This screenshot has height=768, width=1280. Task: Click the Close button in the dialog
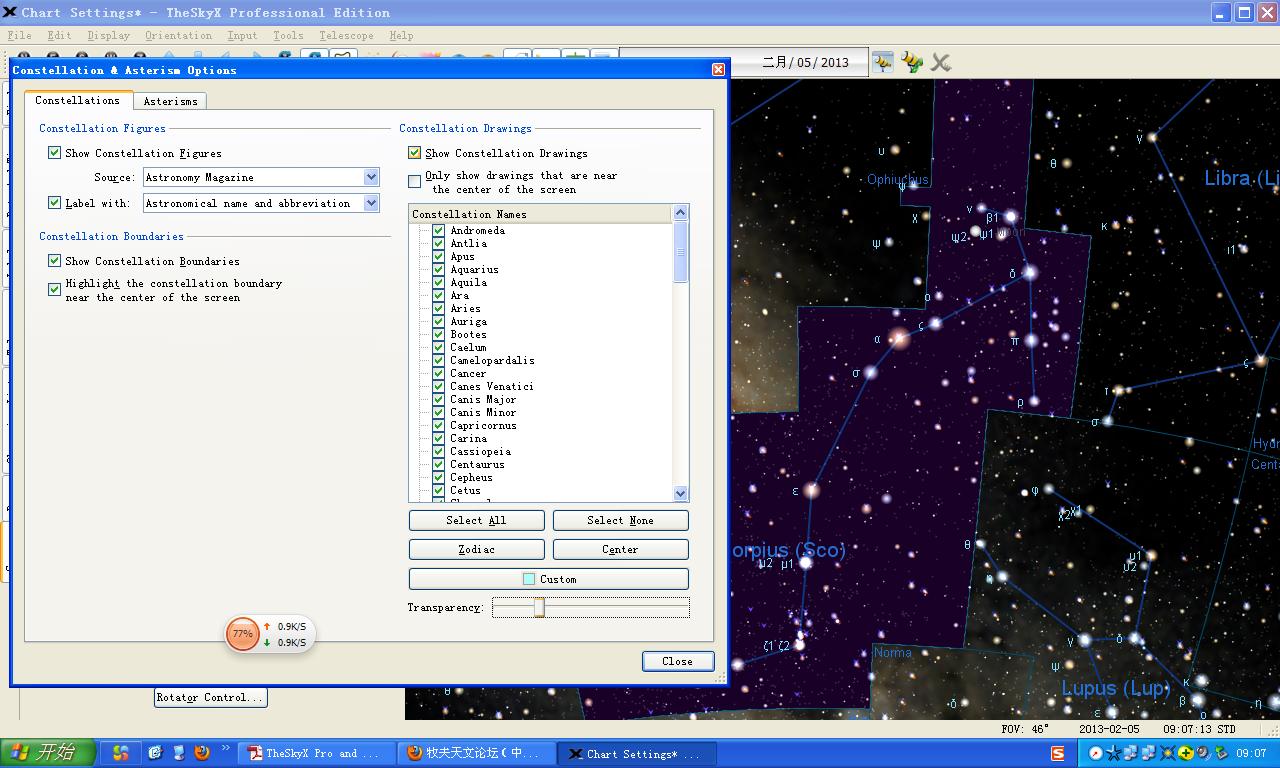[x=677, y=661]
